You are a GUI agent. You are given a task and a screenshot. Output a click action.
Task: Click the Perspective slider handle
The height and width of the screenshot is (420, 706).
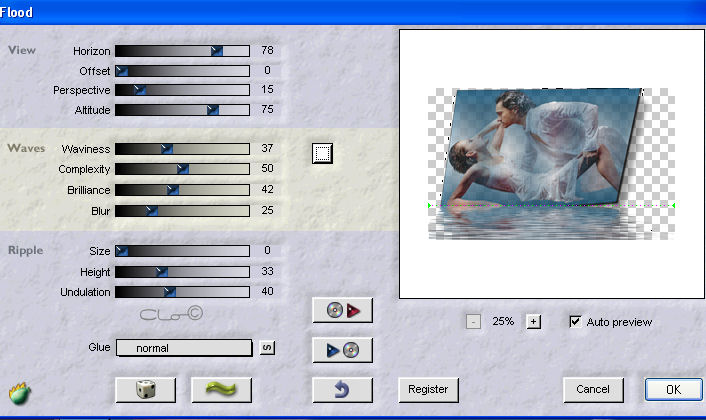pyautogui.click(x=140, y=90)
